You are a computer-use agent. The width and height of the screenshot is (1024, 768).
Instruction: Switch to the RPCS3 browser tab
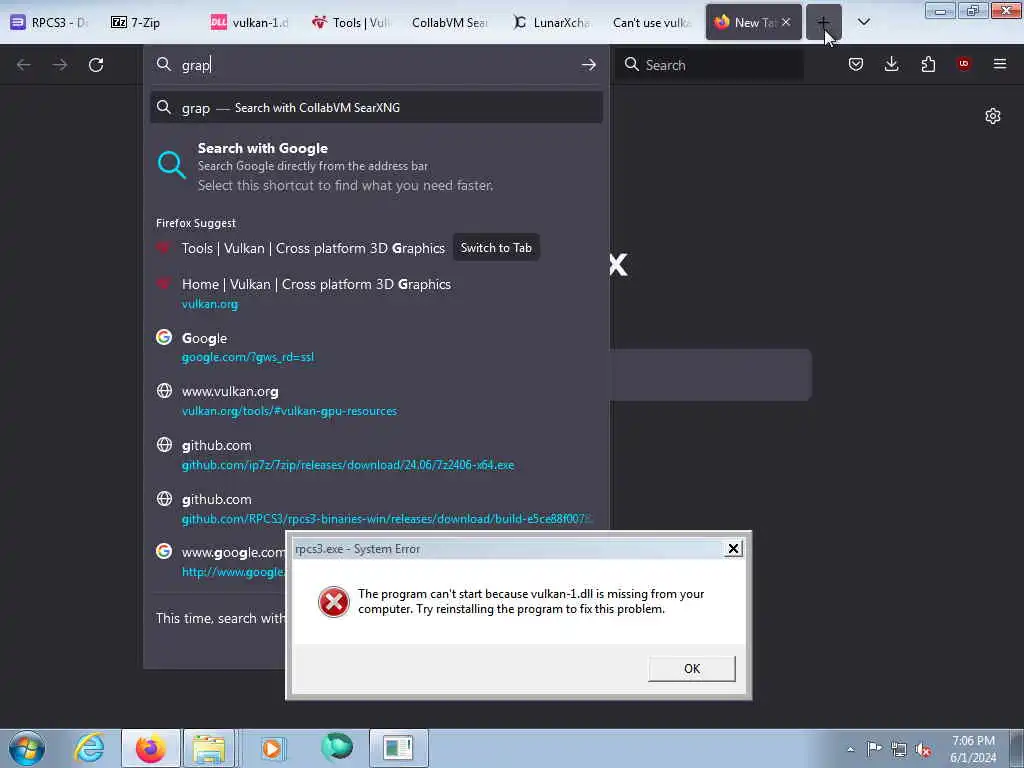(x=50, y=22)
